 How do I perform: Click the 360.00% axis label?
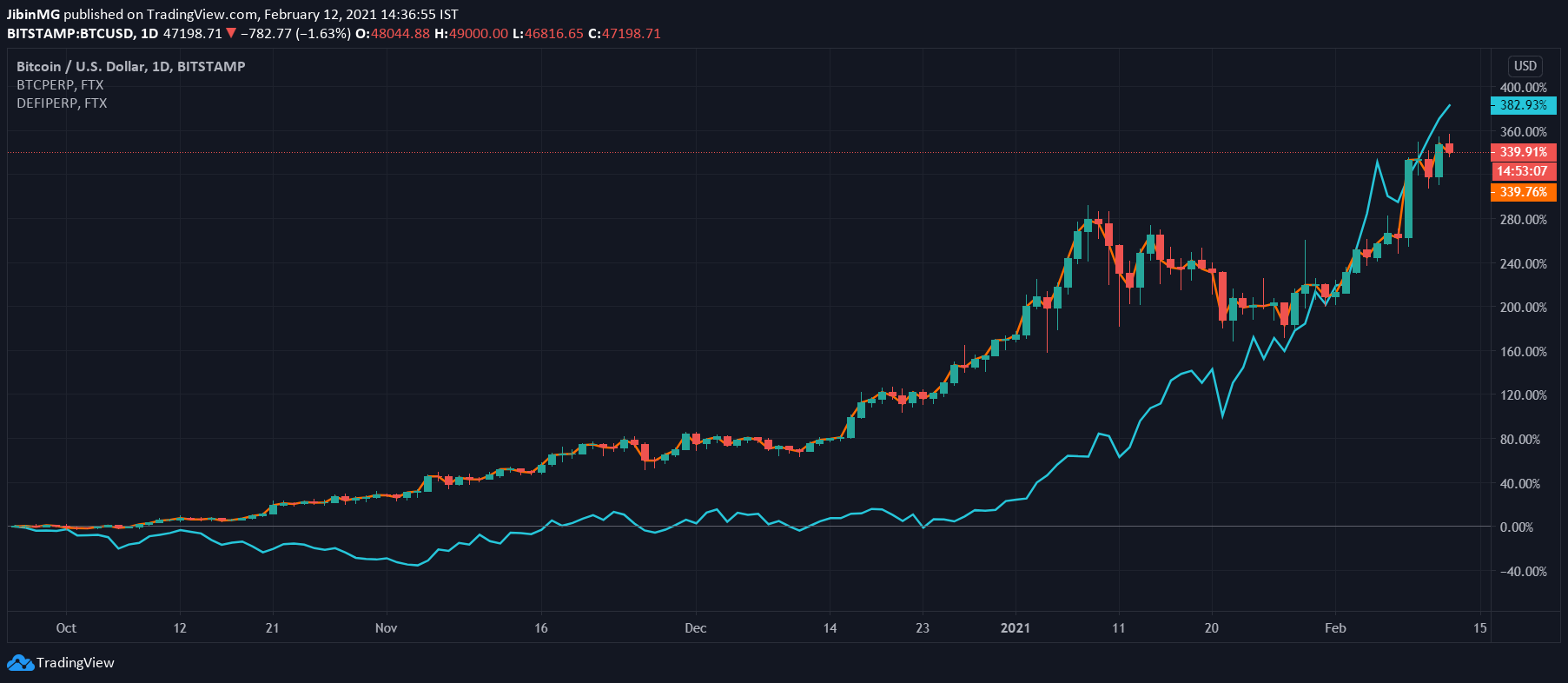tap(1523, 132)
